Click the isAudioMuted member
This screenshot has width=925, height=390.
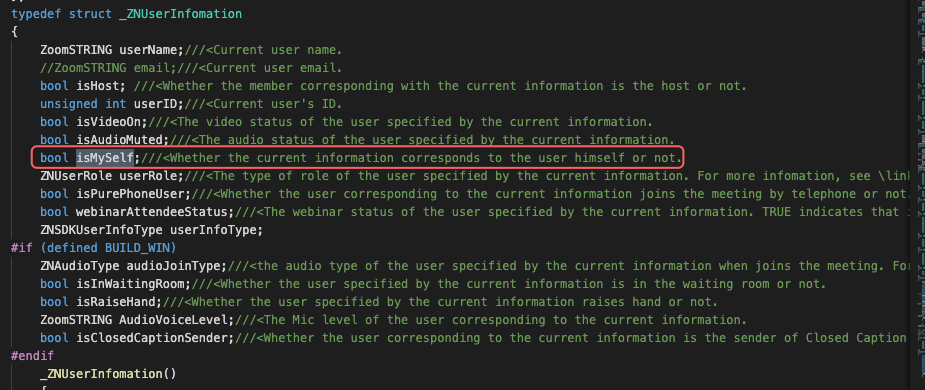[120, 140]
